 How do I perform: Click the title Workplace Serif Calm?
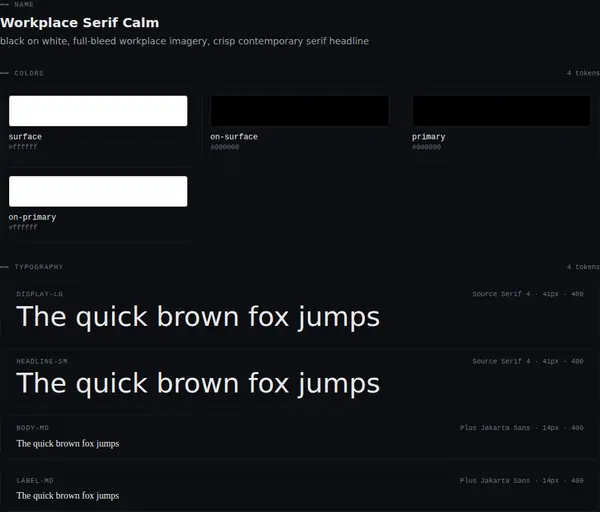point(80,23)
